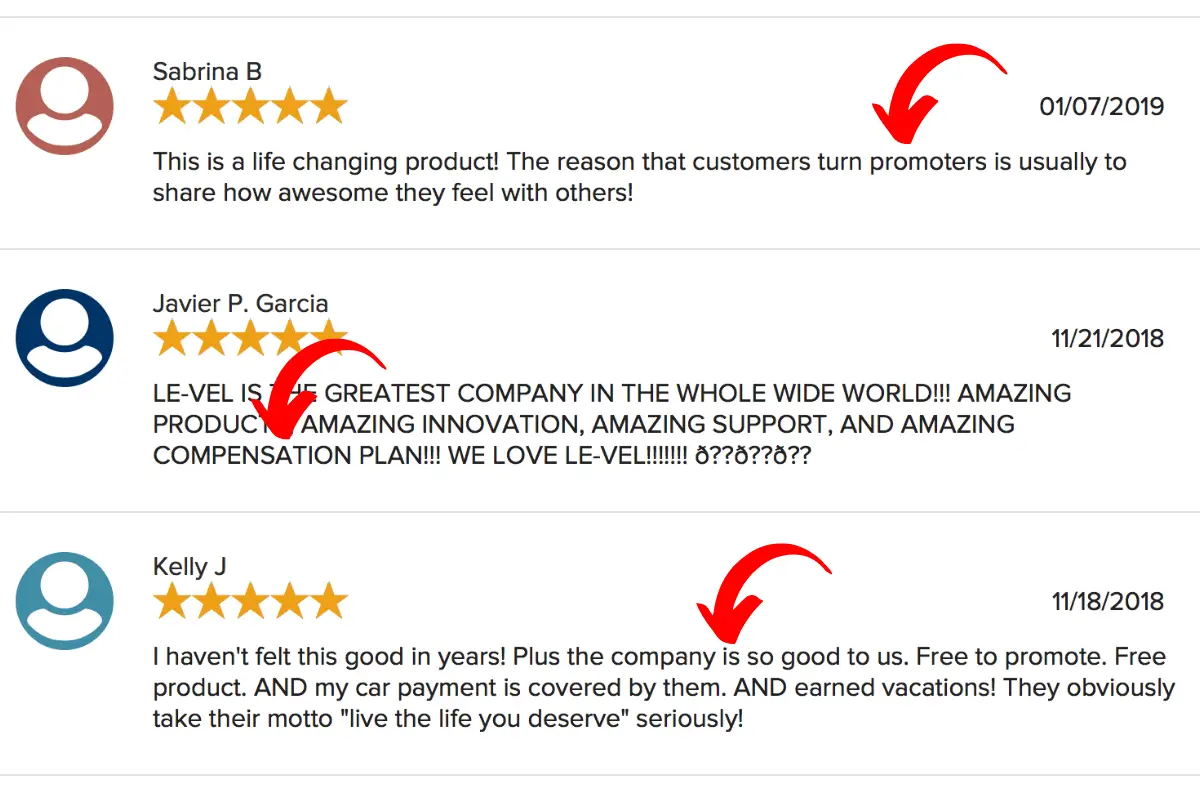This screenshot has height=800, width=1200.
Task: Click Kelly J's teal avatar icon
Action: coord(65,601)
